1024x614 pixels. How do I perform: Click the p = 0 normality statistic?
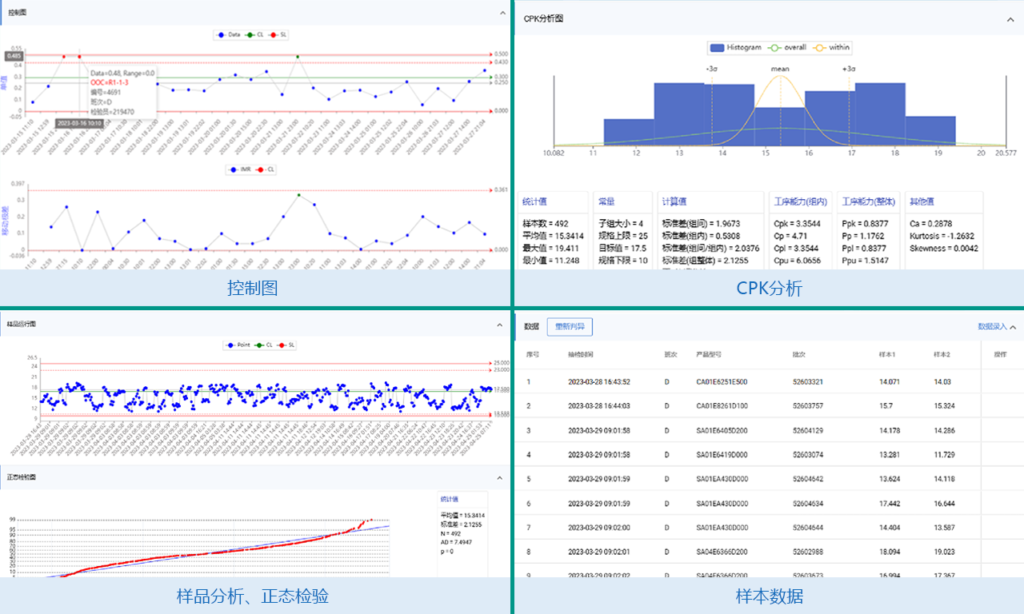(447, 551)
